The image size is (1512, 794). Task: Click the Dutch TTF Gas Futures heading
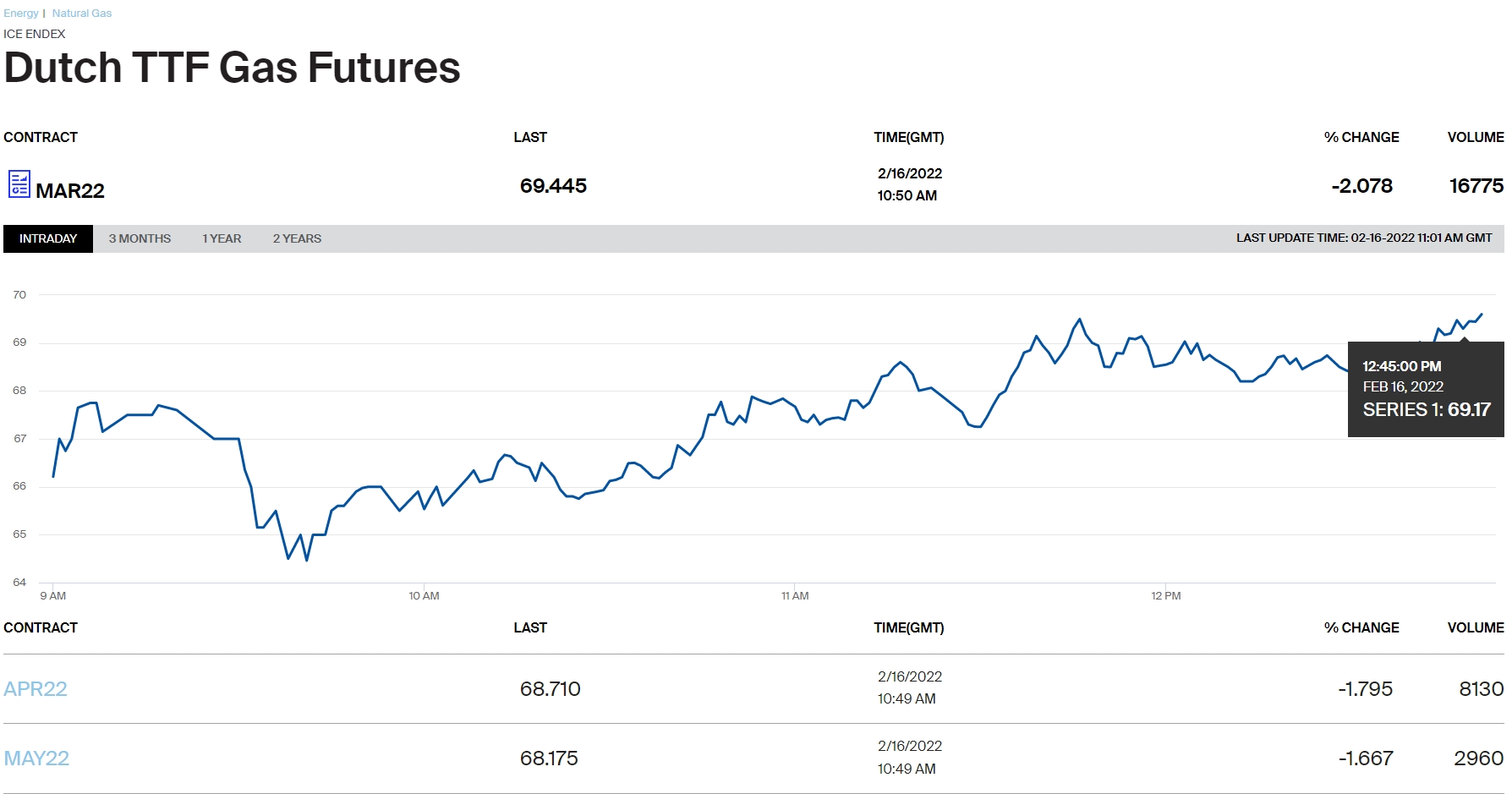(233, 68)
